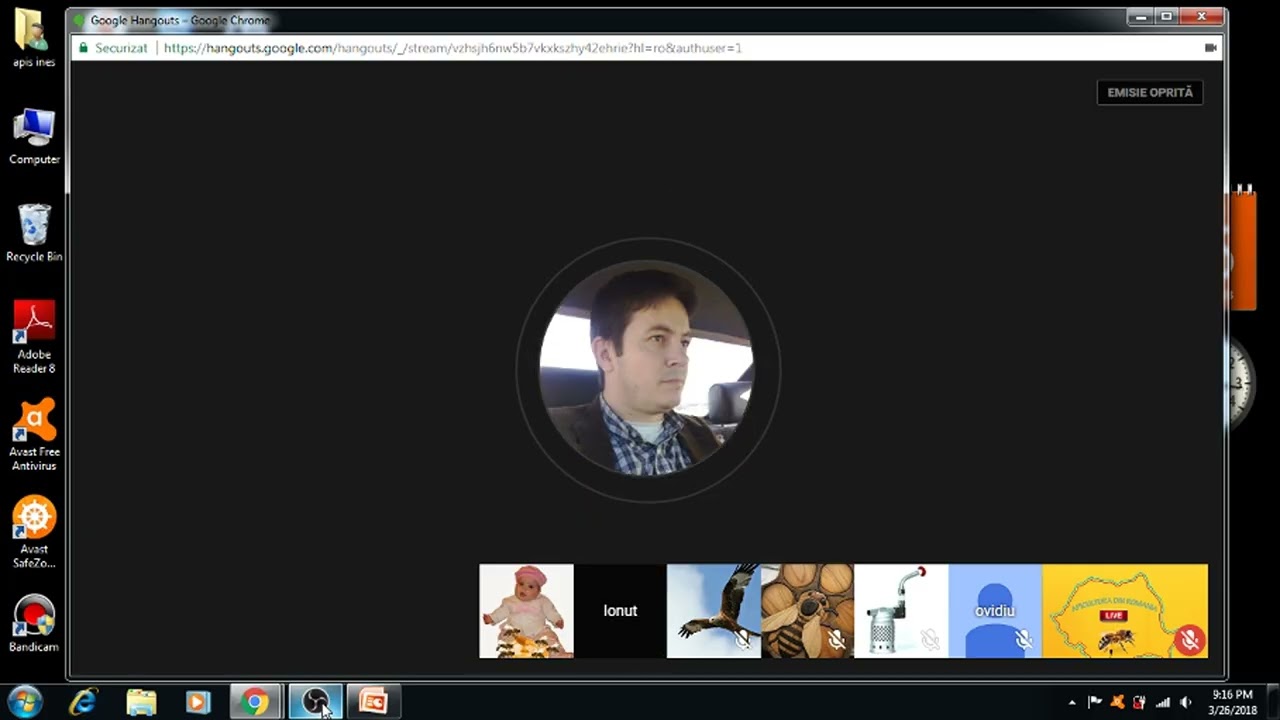This screenshot has height=720, width=1280.
Task: Minimize the Google Hangouts Chrome window
Action: (1139, 16)
